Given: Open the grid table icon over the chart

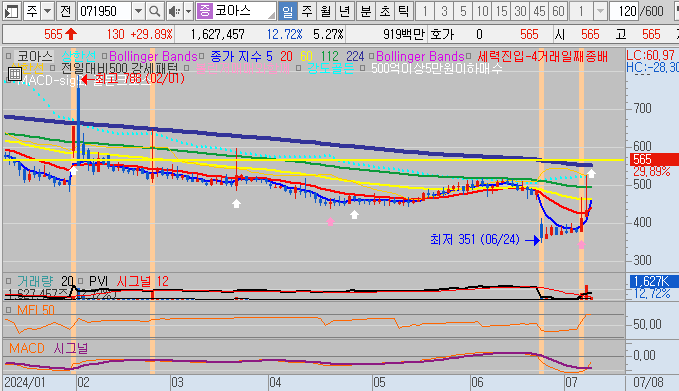Looking at the screenshot, I should pos(14,74).
